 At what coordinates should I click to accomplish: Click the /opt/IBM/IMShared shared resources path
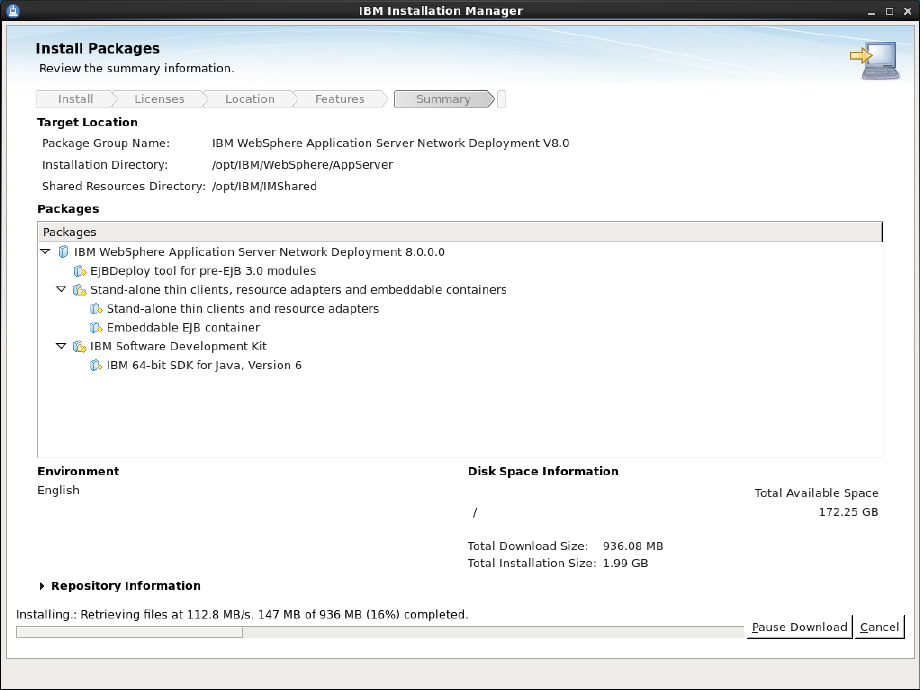point(264,186)
